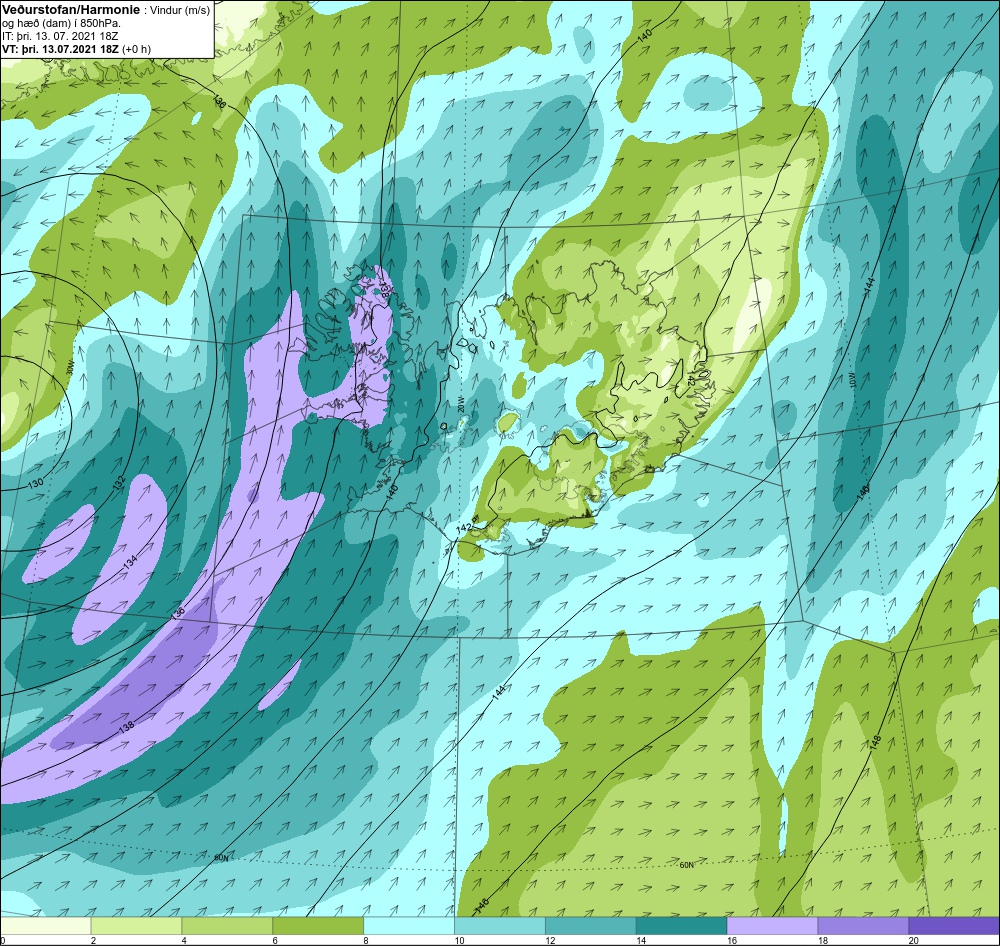Click the "IT: þri. 13. 07. 2021 18Z" line
The height and width of the screenshot is (946, 1000).
tap(60, 36)
